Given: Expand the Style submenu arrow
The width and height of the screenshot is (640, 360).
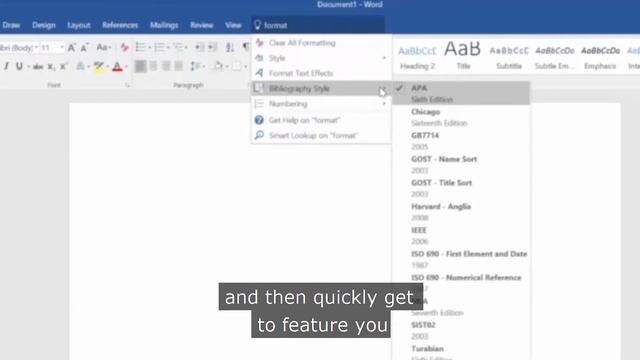Looking at the screenshot, I should pos(384,58).
